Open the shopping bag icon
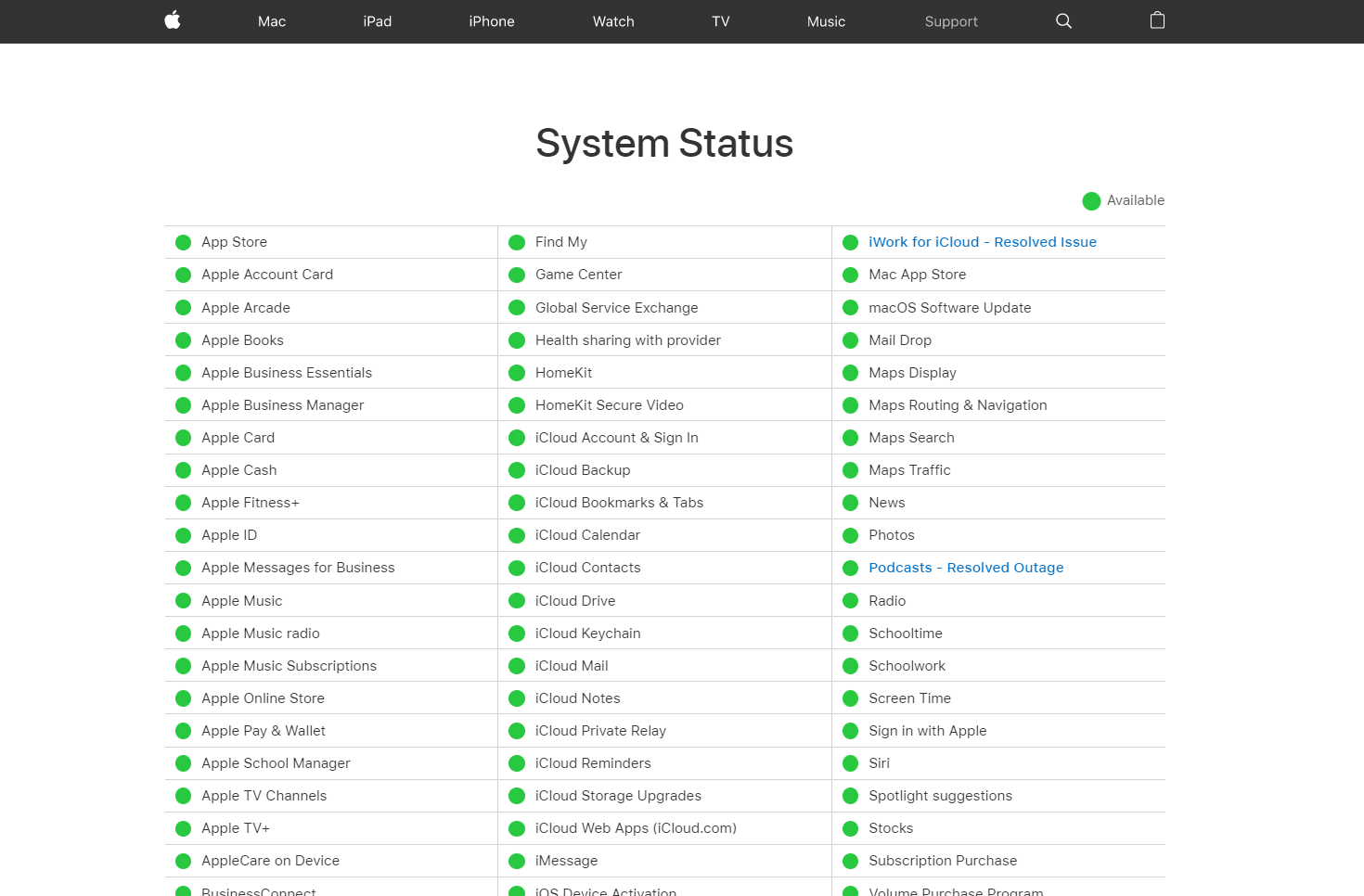The image size is (1364, 896). click(x=1157, y=20)
